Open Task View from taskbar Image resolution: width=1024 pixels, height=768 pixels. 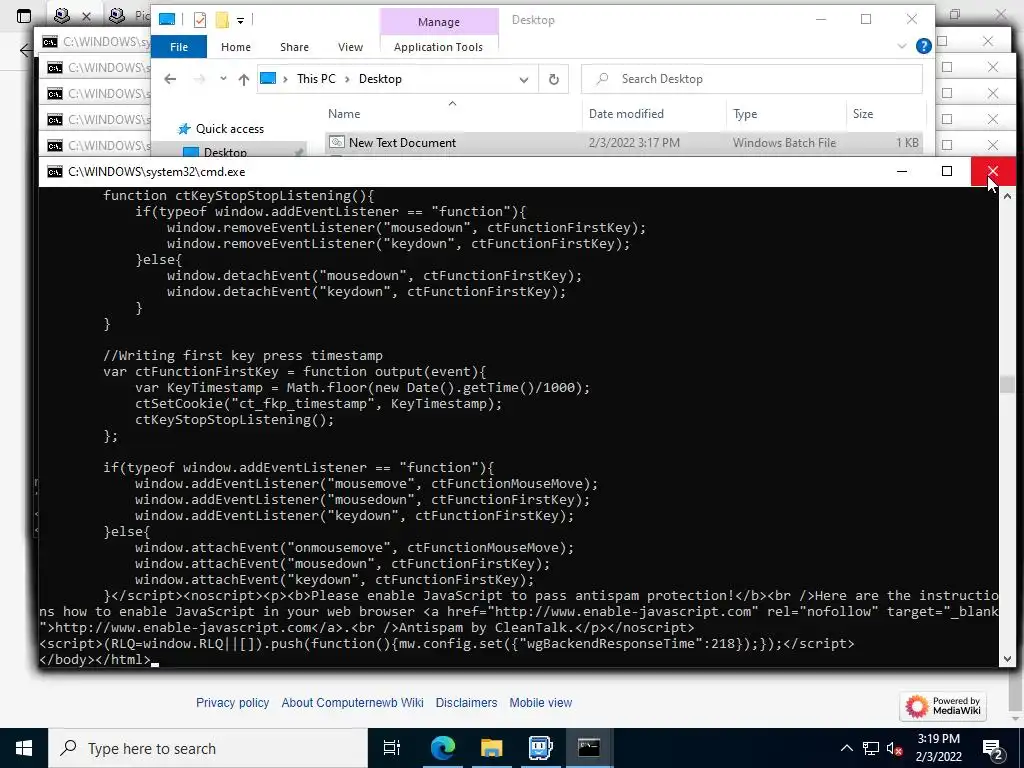coord(392,748)
